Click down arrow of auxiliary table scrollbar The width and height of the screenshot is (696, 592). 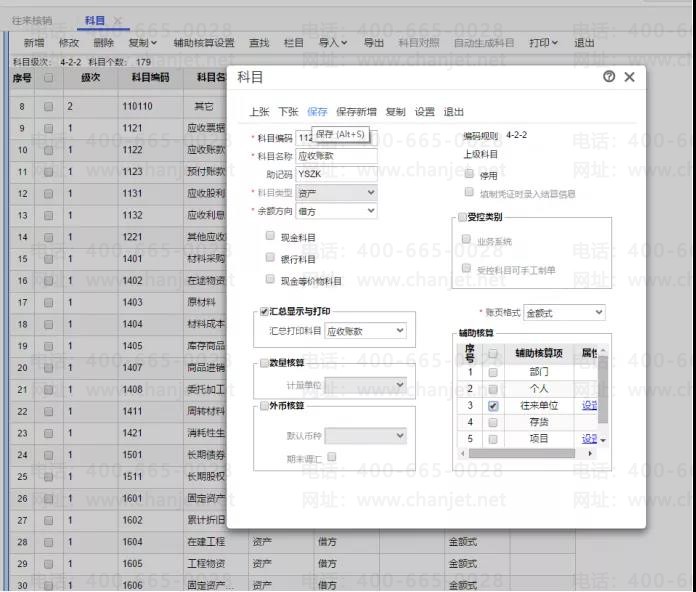point(603,440)
